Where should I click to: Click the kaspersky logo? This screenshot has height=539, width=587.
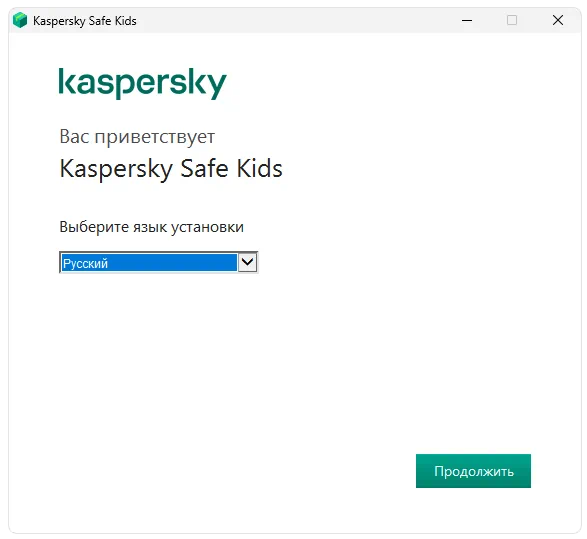[143, 83]
